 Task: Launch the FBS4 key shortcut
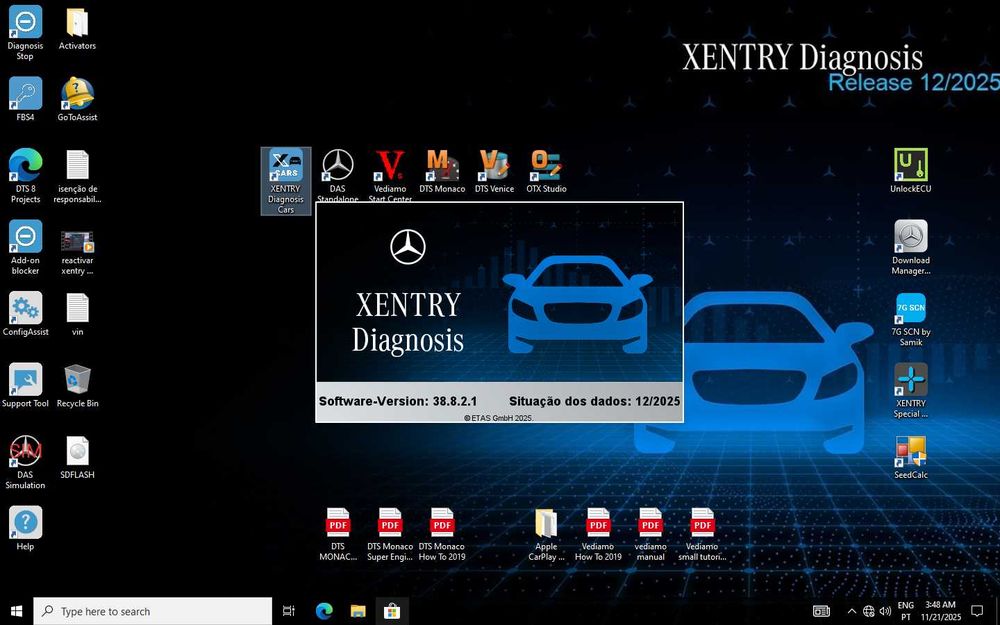click(x=26, y=99)
